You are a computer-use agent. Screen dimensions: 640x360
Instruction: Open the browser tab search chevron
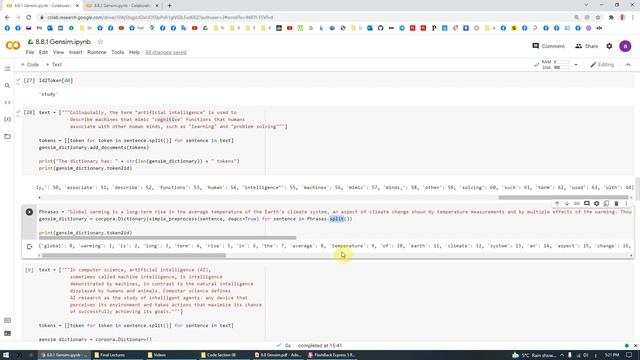click(x=586, y=5)
